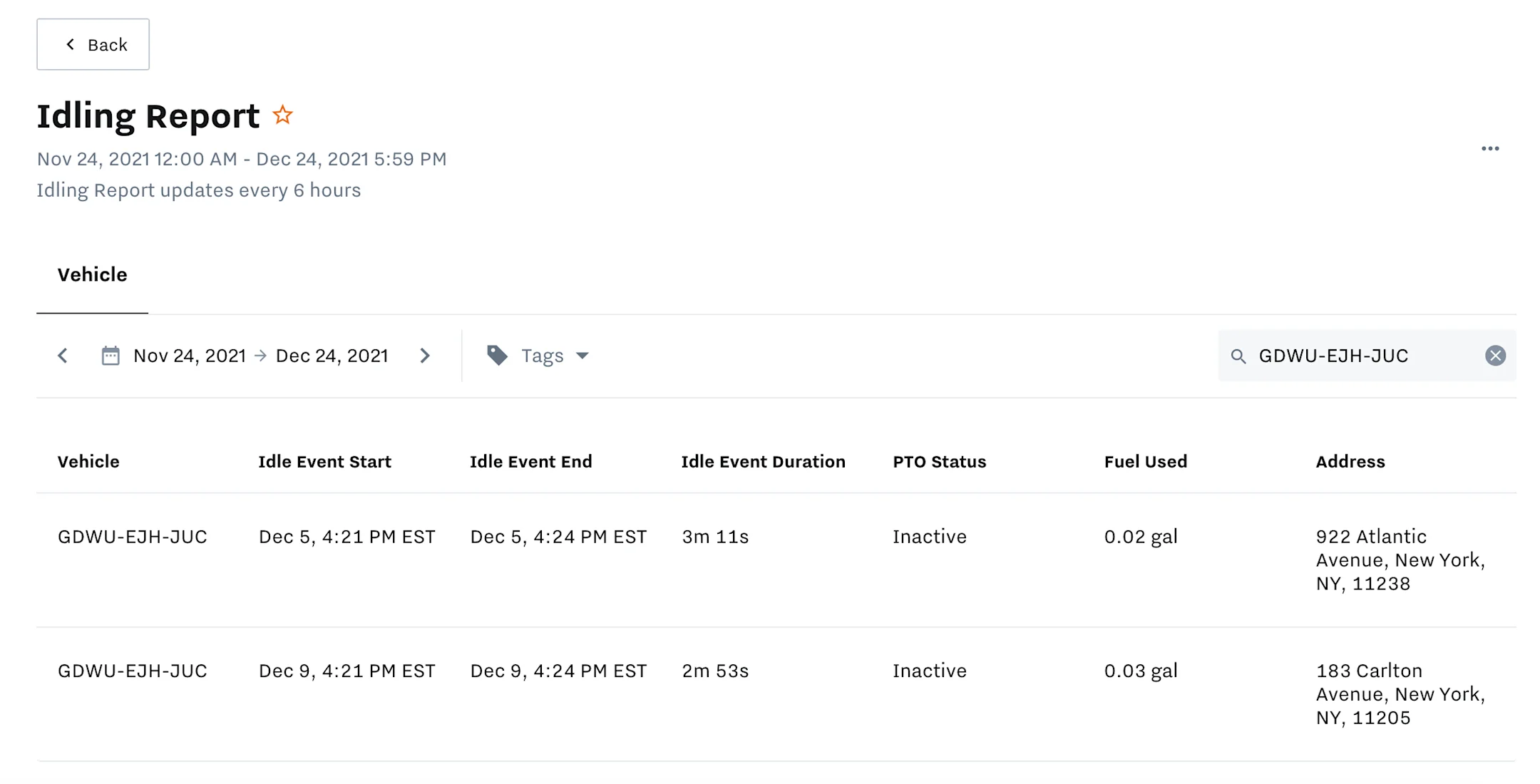
Task: Collapse the Tags filter menu
Action: click(x=583, y=356)
